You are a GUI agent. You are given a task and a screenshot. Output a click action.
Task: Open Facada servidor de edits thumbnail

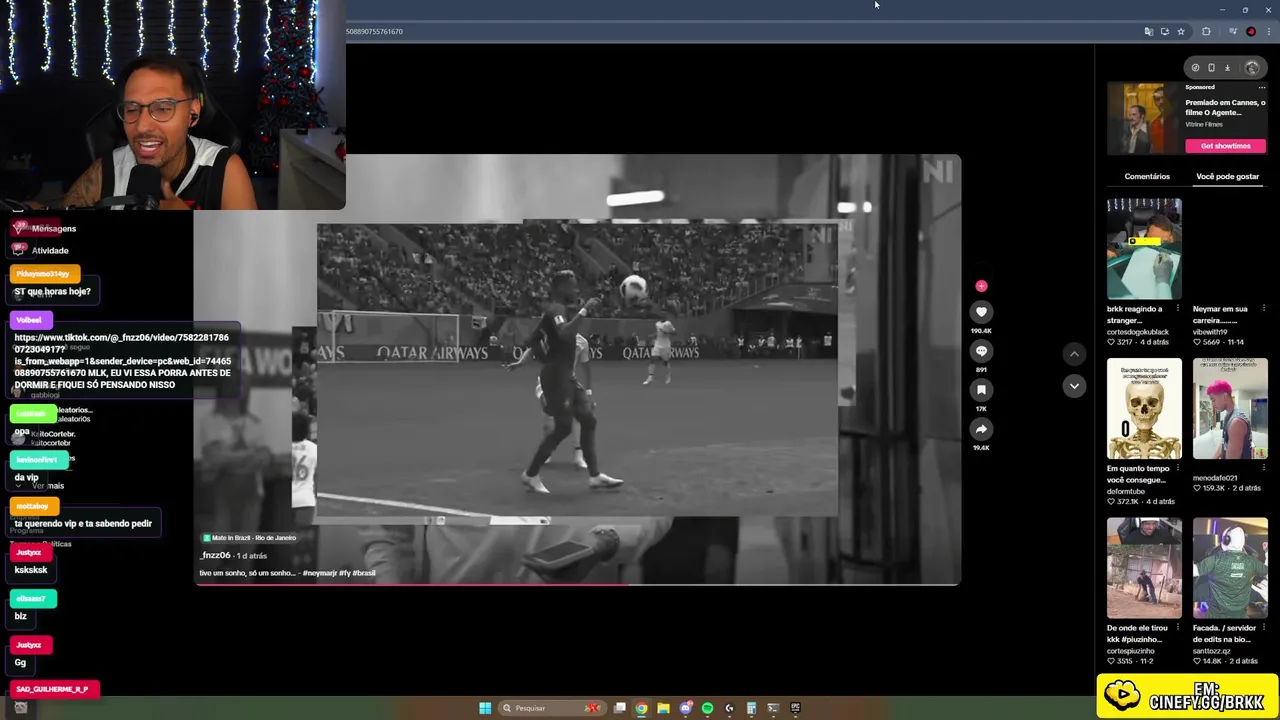point(1230,569)
